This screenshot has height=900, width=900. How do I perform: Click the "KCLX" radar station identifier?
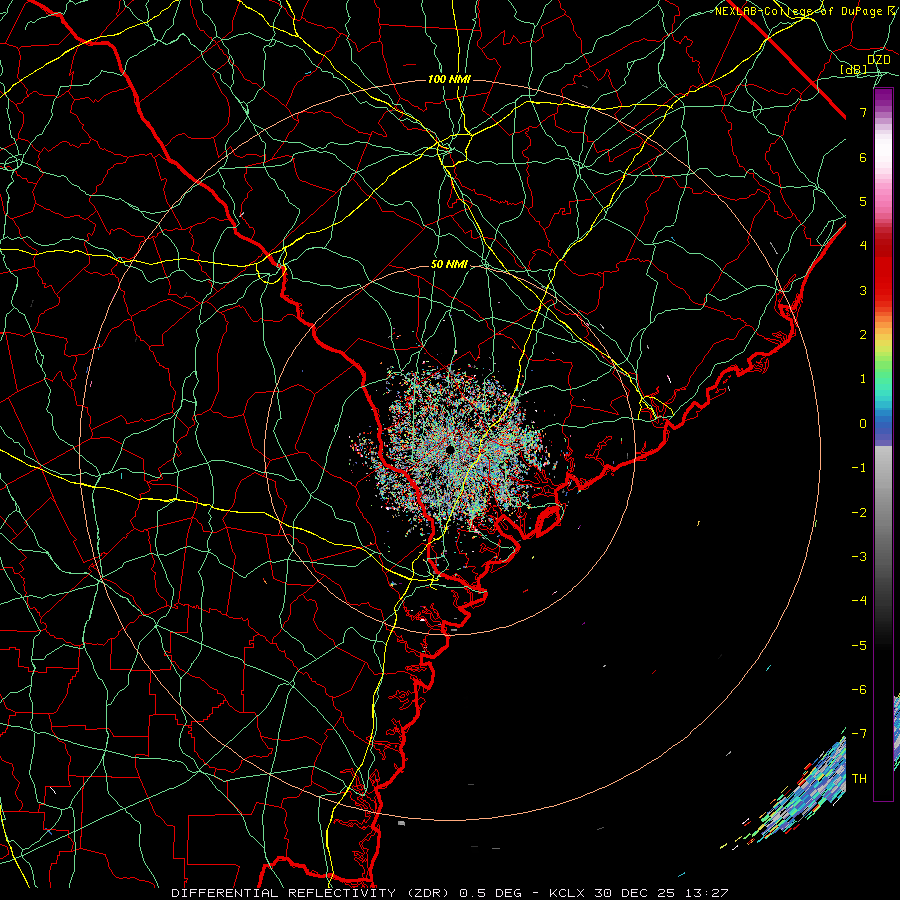pyautogui.click(x=567, y=893)
